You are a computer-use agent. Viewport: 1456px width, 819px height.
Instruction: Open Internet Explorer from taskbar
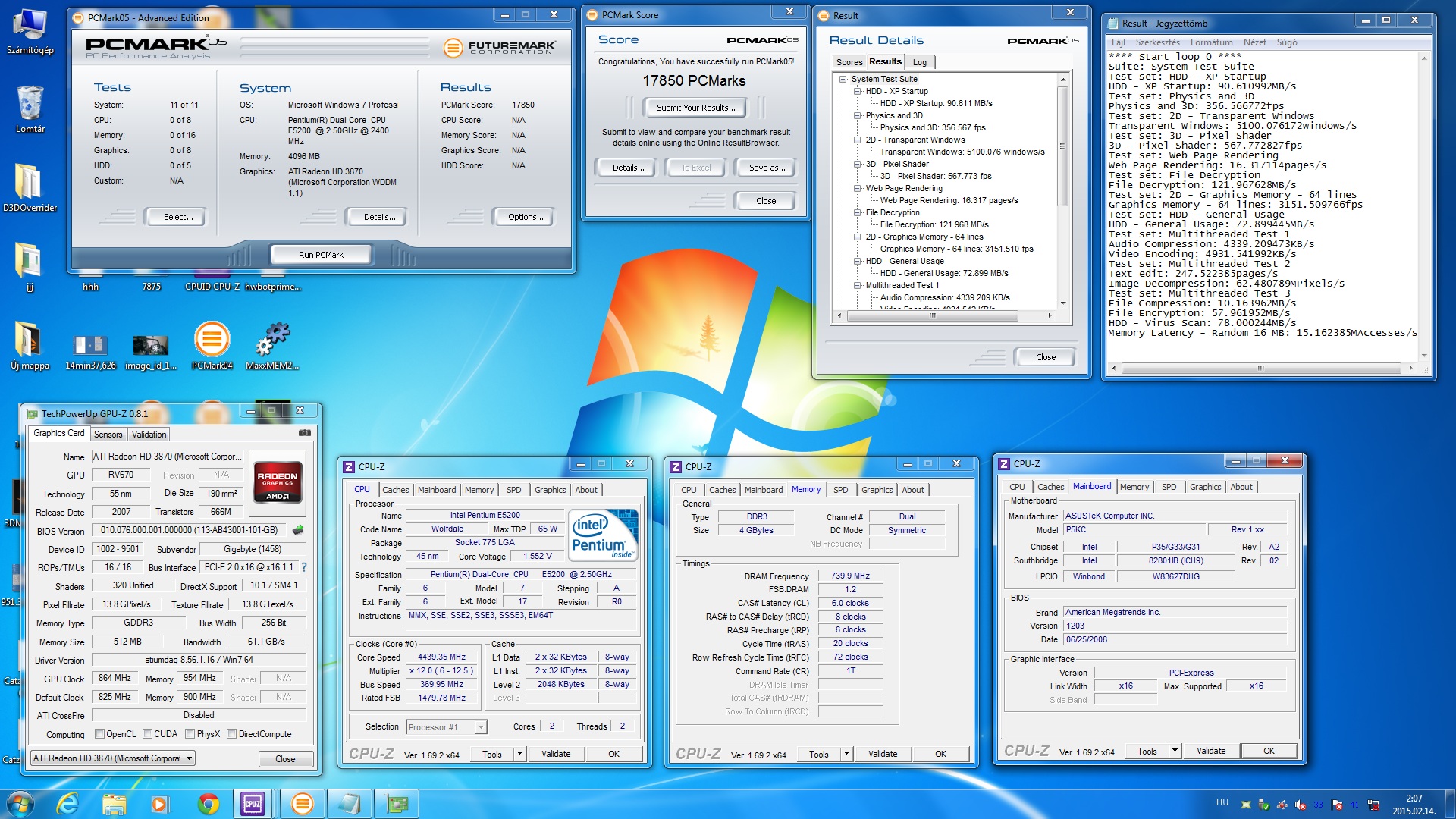pyautogui.click(x=68, y=804)
